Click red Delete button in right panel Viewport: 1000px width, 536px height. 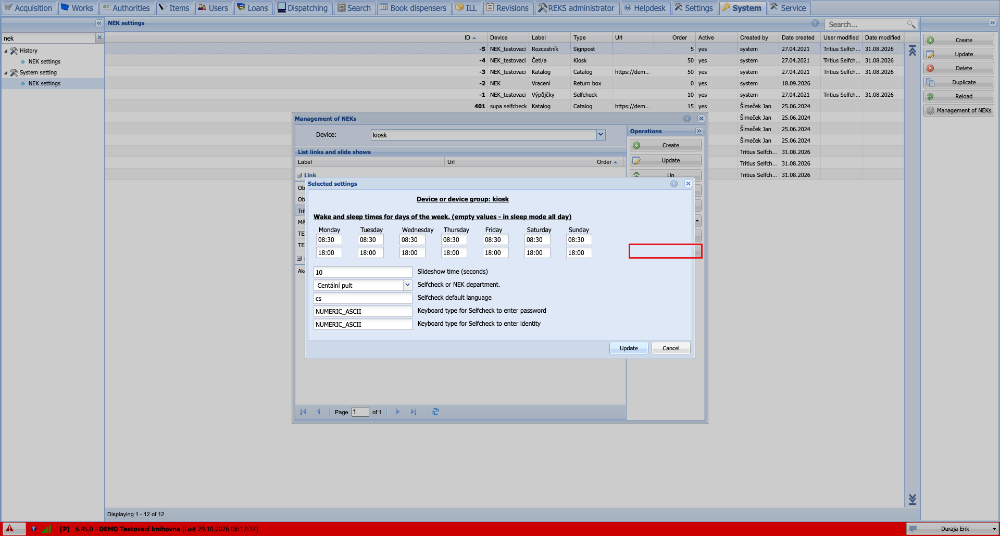pyautogui.click(x=959, y=68)
